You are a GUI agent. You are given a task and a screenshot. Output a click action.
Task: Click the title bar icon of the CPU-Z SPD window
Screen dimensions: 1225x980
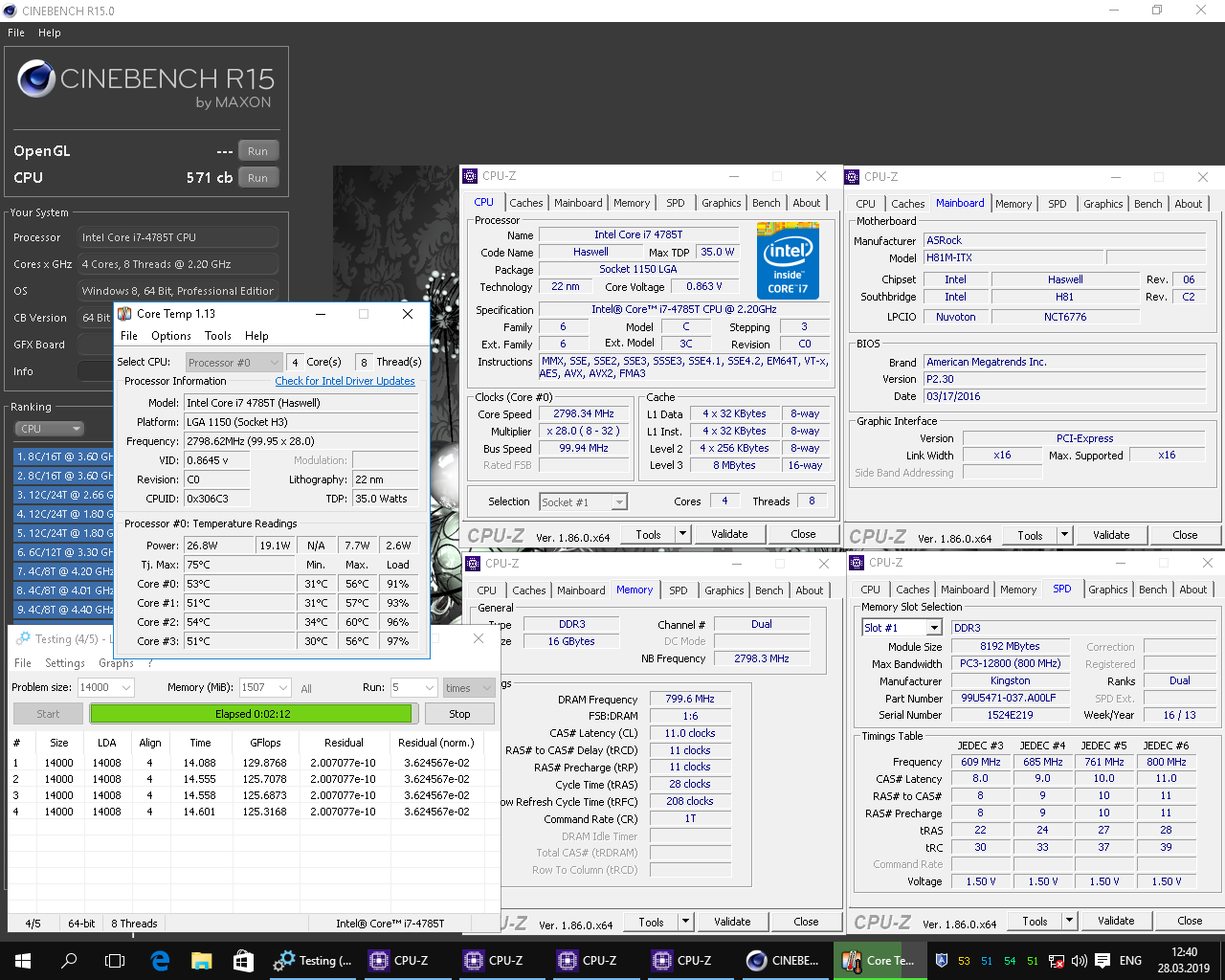pyautogui.click(x=856, y=563)
